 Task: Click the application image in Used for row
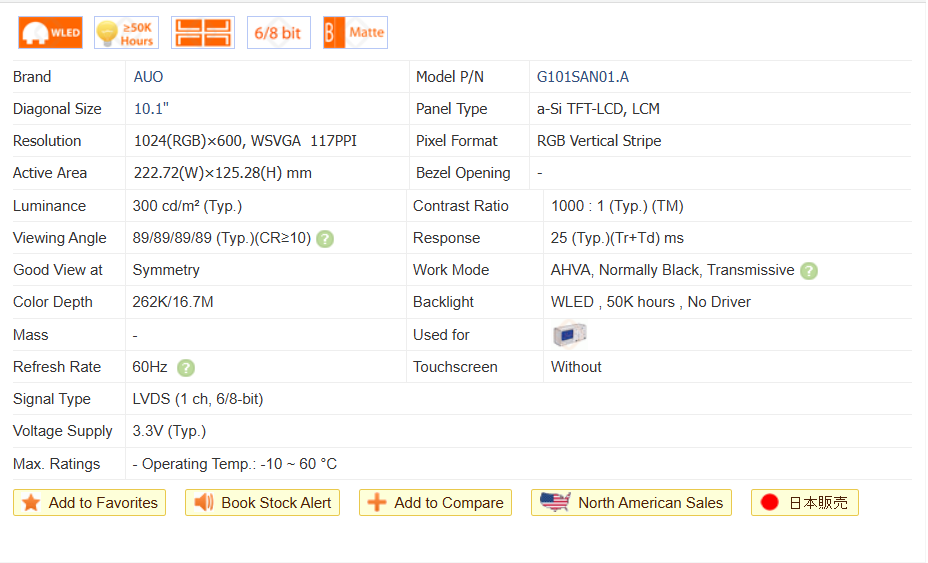[x=569, y=335]
